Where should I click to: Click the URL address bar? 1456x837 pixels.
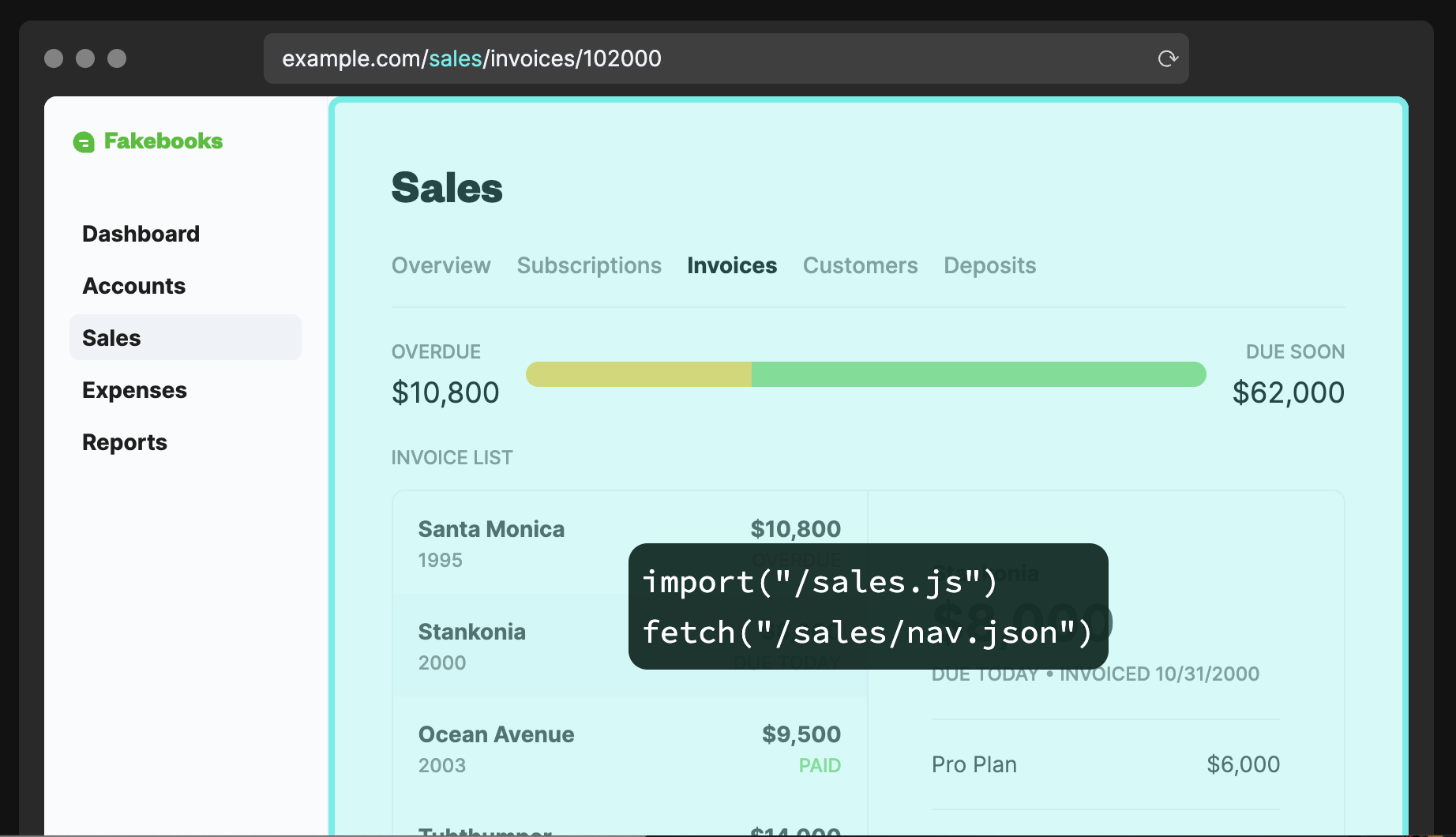(x=711, y=58)
